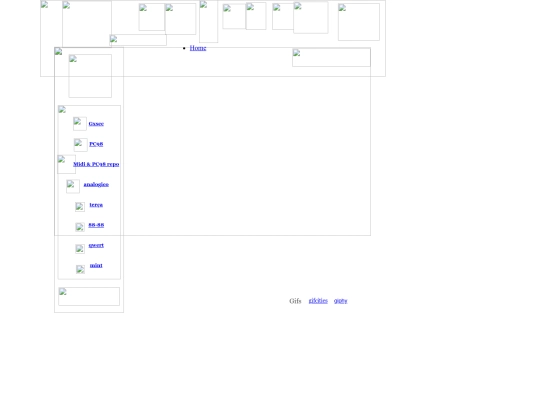Follow the mint link

96,266
